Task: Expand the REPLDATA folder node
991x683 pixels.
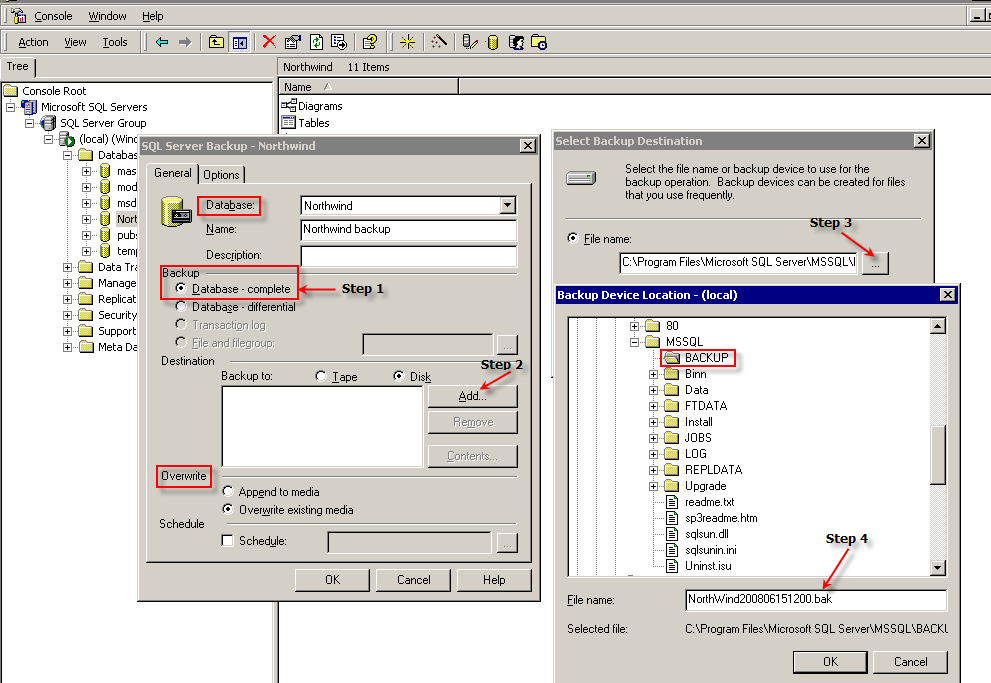Action: 654,470
